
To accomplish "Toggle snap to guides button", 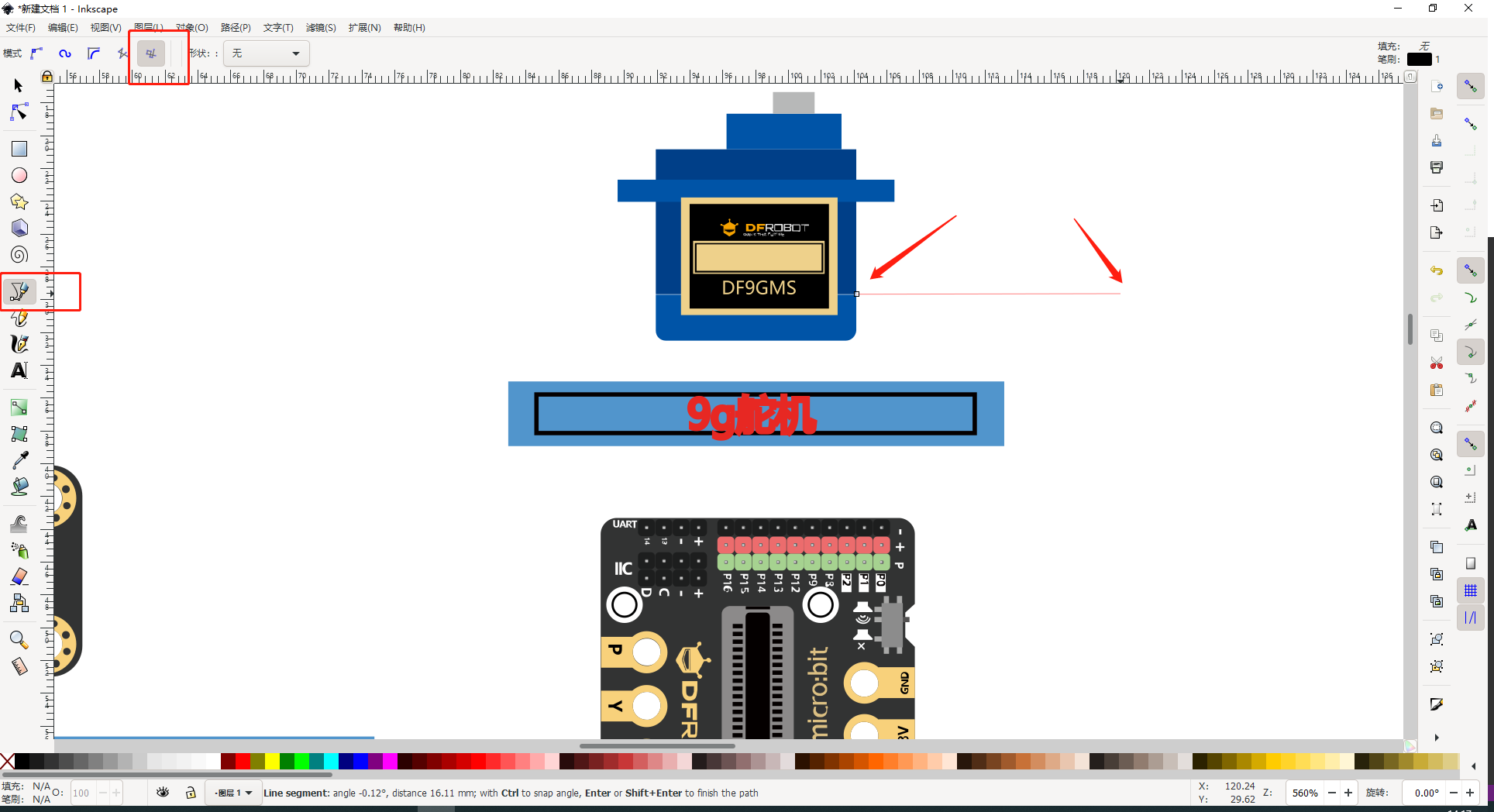I will click(x=1470, y=618).
